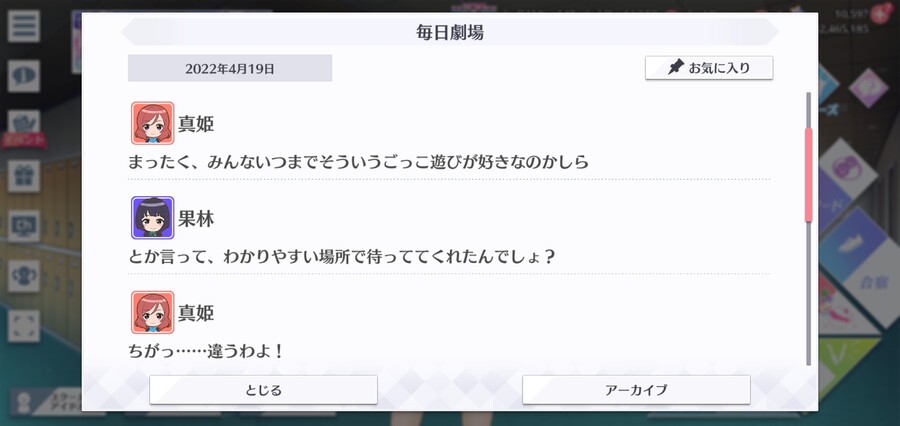Screen dimensions: 900x426
Task: Click the pin icon next to お気に入り
Action: pyautogui.click(x=677, y=68)
